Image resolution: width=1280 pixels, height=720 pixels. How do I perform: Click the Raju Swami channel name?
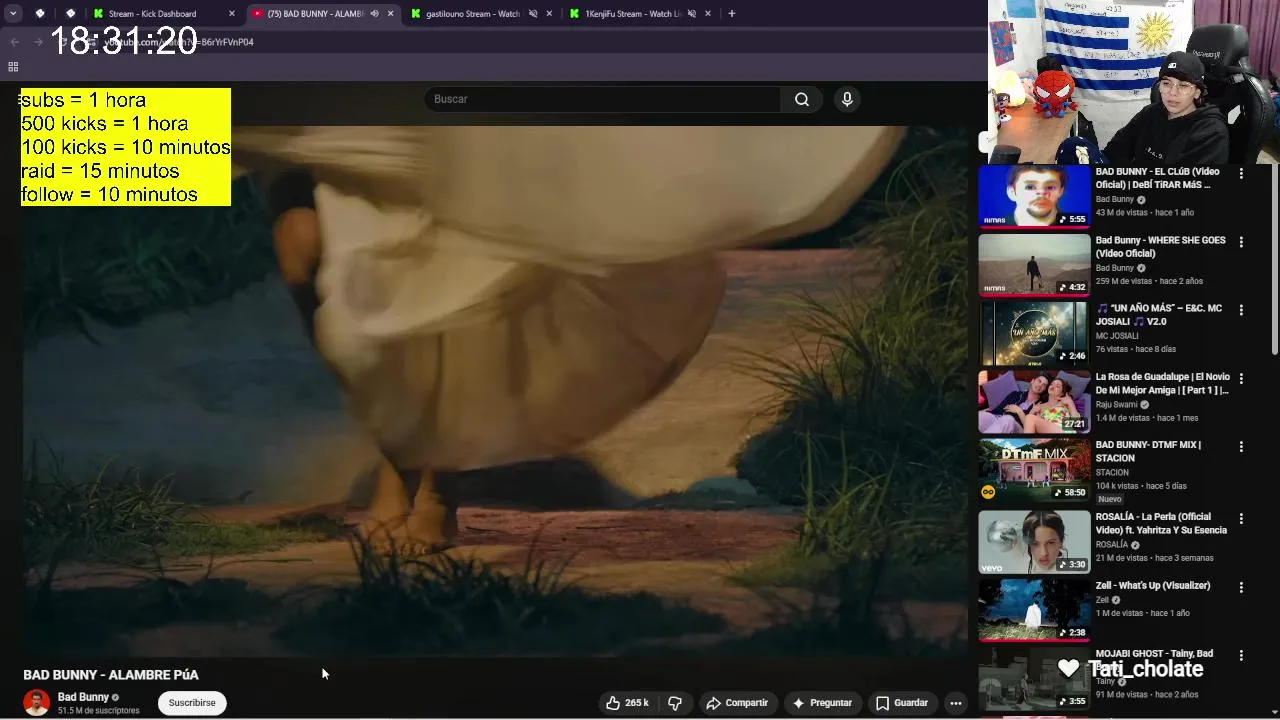pyautogui.click(x=1118, y=405)
